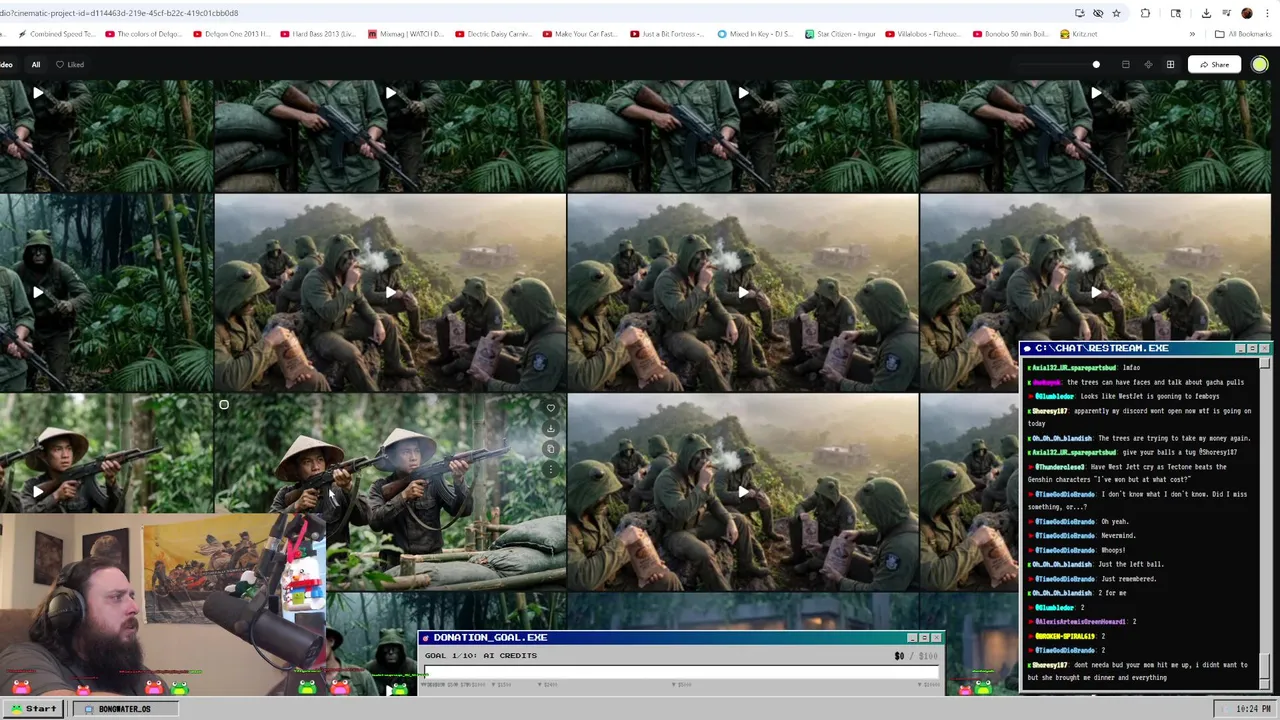Open the Hard Bass 2013 bookmark

[318, 34]
